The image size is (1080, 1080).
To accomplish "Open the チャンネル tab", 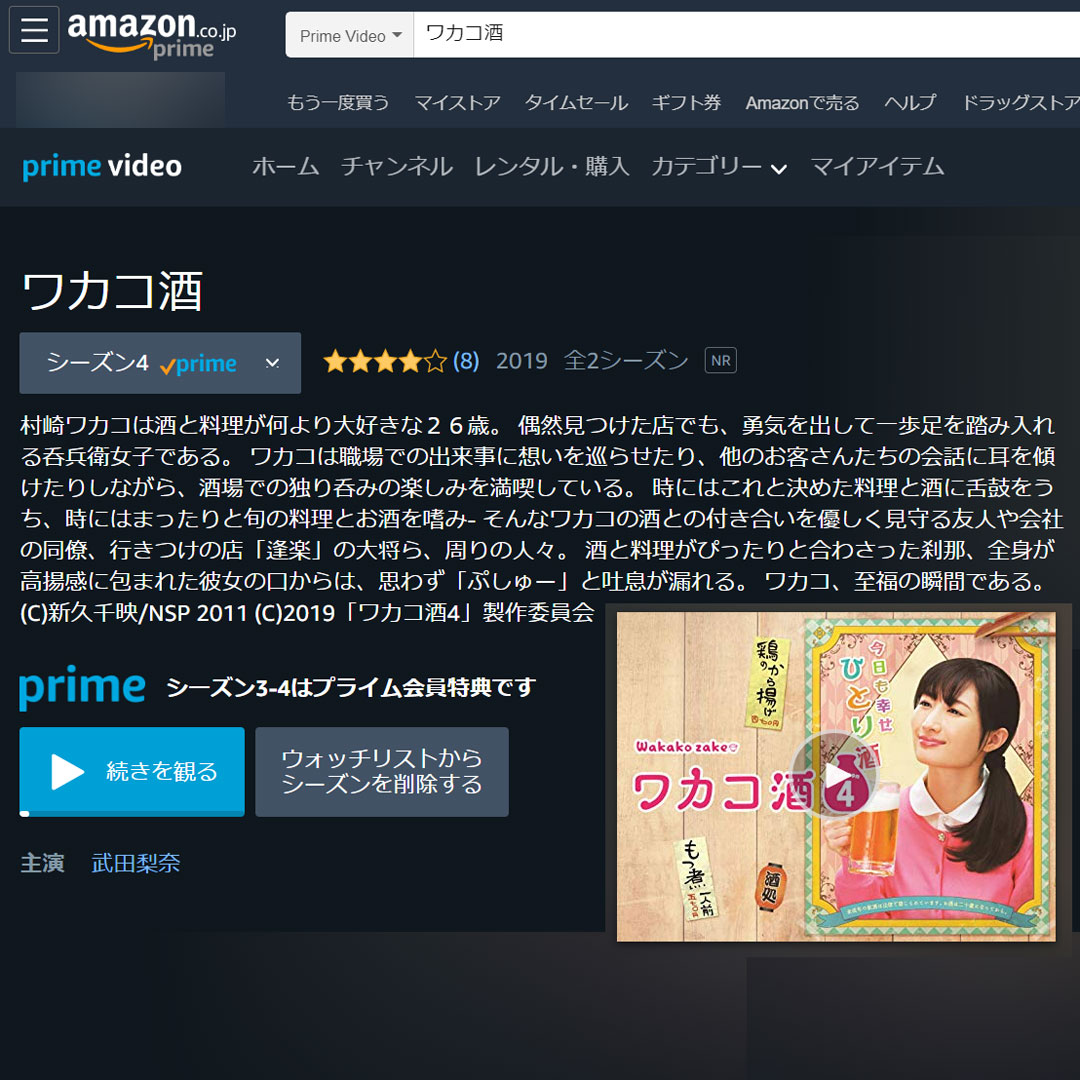I will [397, 167].
